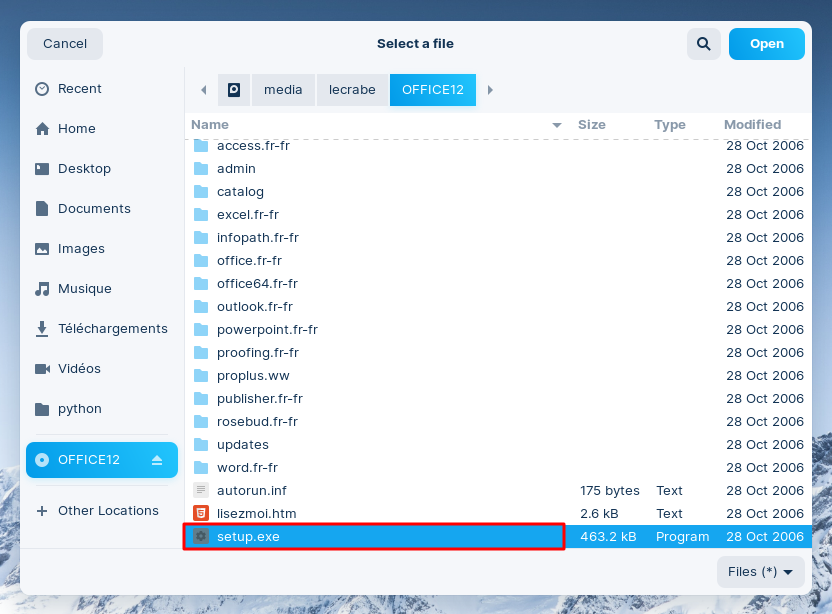The image size is (832, 614).
Task: Click the Téléchargements download icon
Action: (42, 328)
